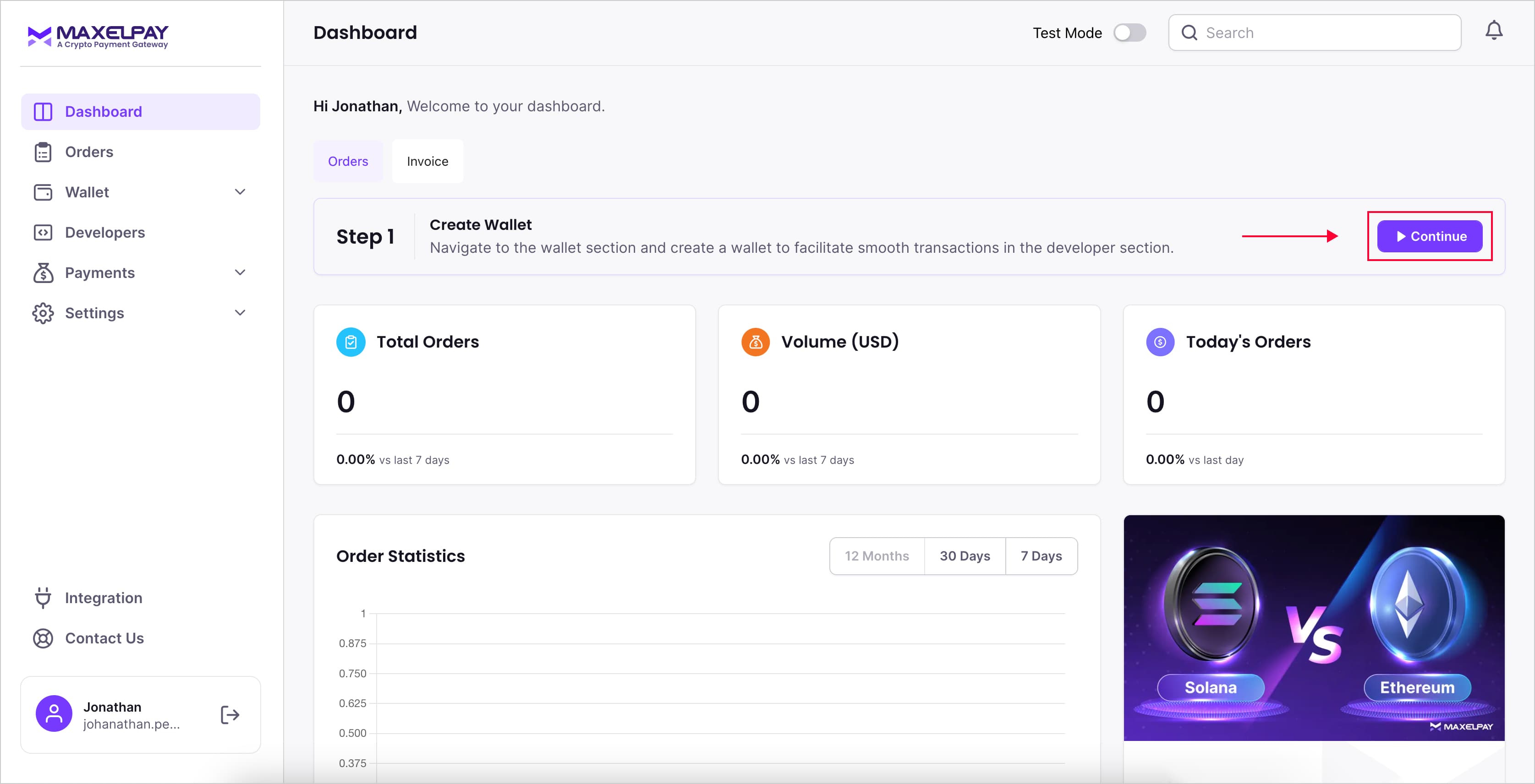Select the 12 Months statistics view
Viewport: 1535px width, 784px height.
[877, 555]
